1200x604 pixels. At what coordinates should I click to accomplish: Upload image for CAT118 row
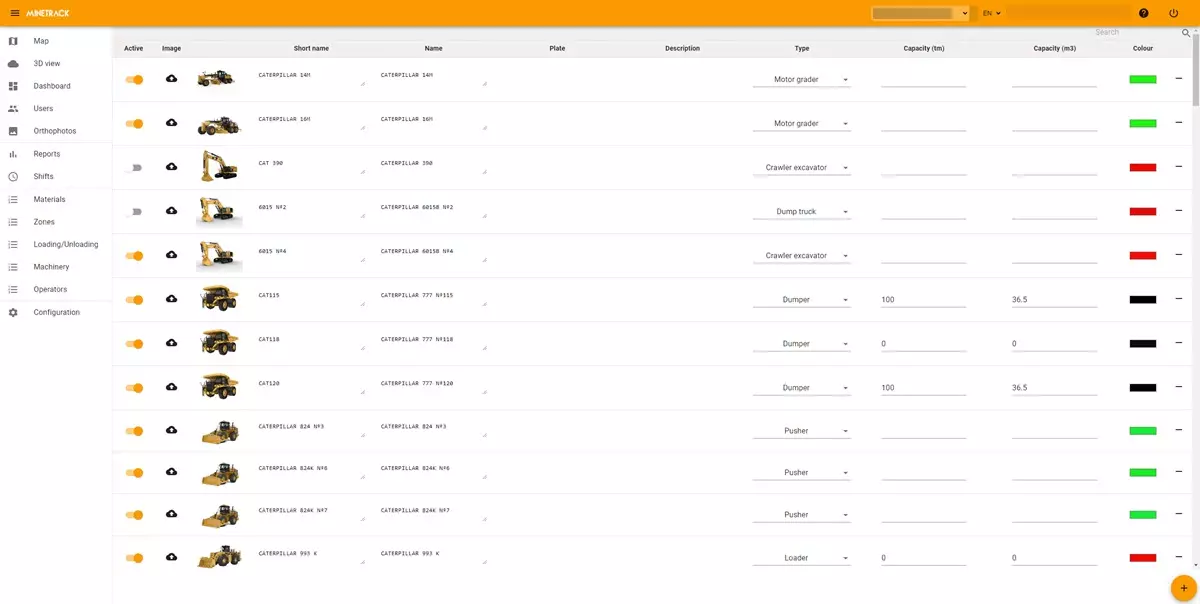coord(171,343)
